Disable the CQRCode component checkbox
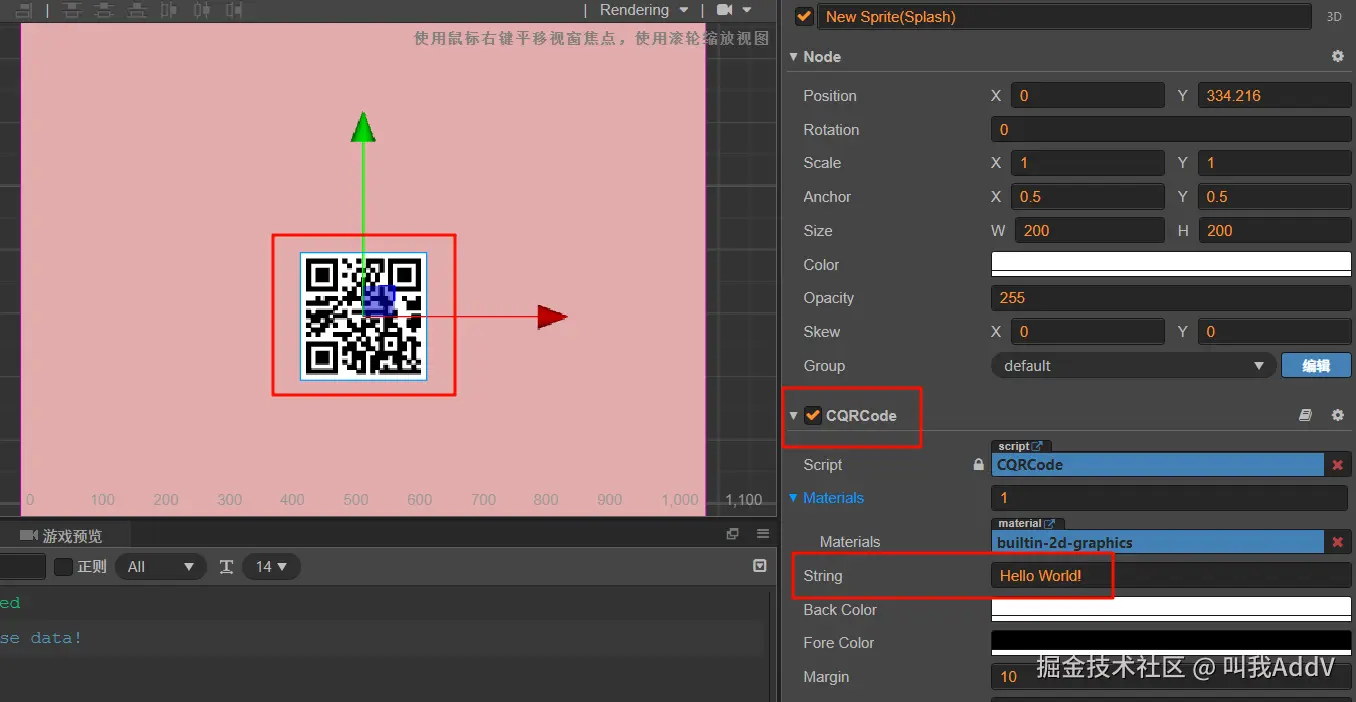 [x=813, y=415]
